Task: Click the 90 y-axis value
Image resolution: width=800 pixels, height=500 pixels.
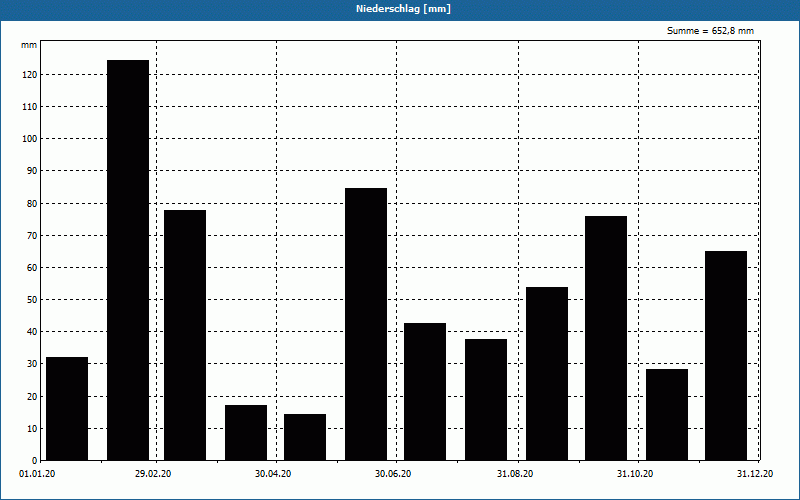Action: (x=32, y=171)
